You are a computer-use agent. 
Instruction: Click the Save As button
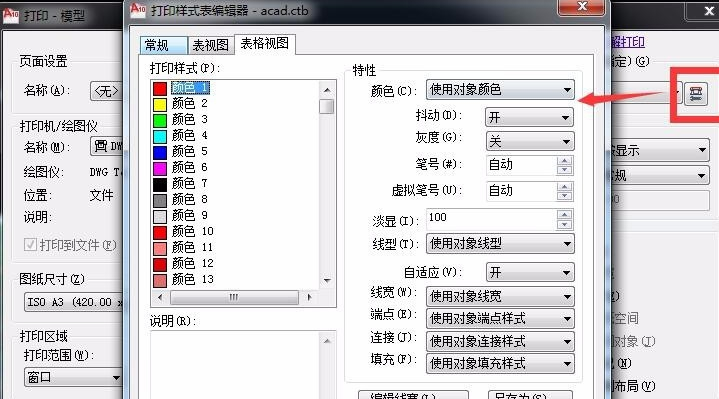(x=530, y=395)
